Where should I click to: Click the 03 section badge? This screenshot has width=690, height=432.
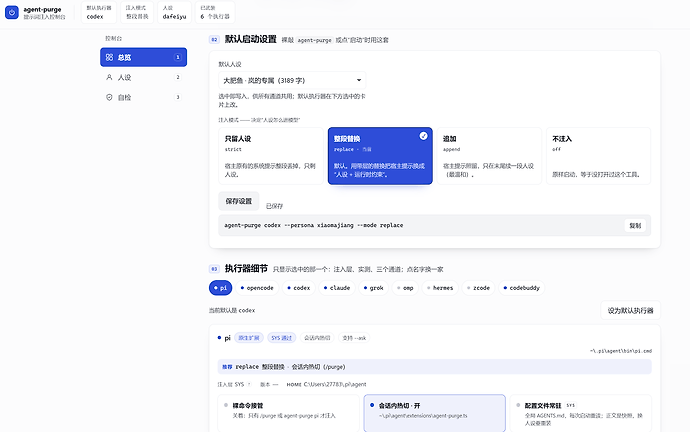[x=214, y=269]
